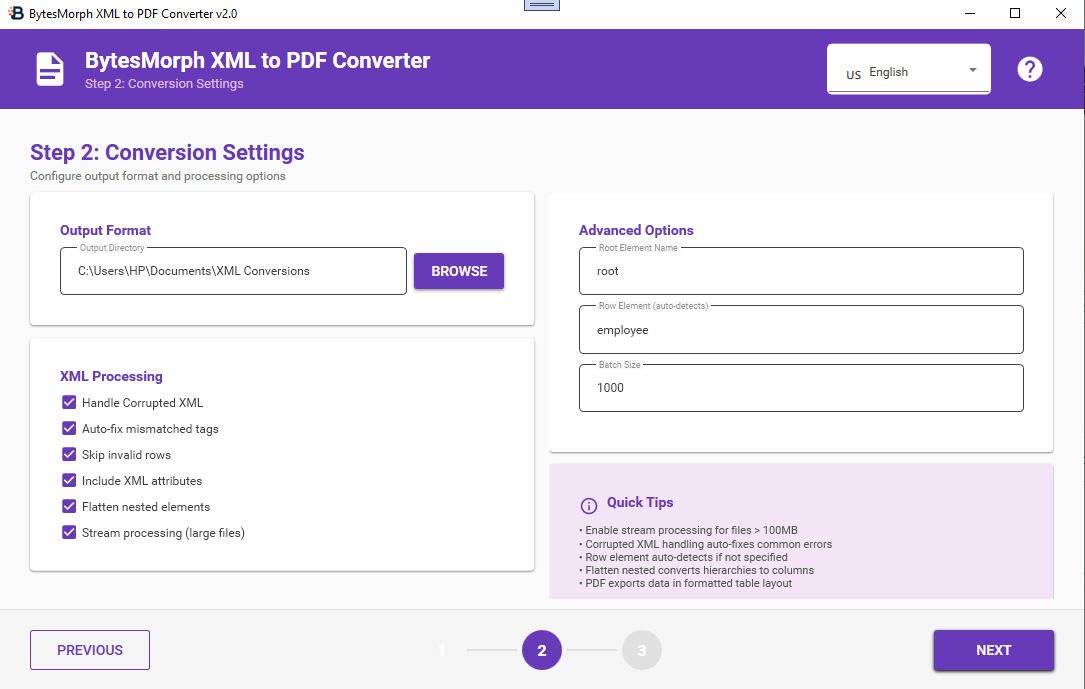
Task: Expand the English language dropdown arrow
Action: click(x=972, y=70)
